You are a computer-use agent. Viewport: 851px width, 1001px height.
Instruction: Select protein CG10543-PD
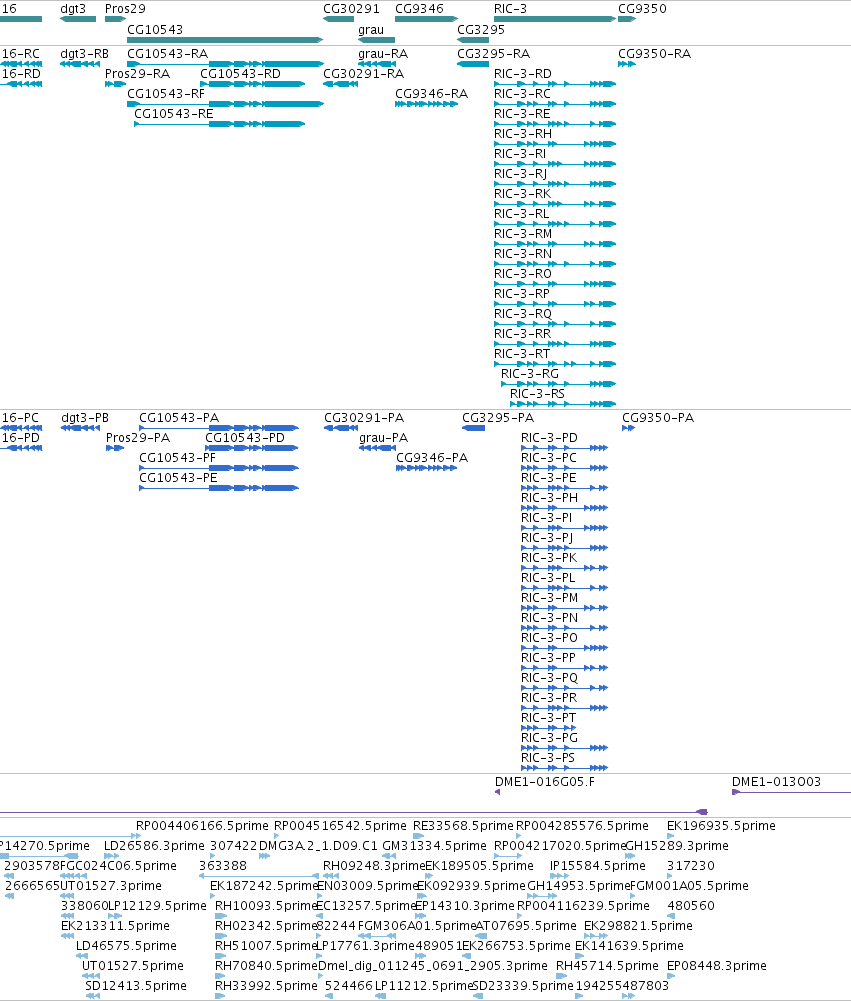(x=245, y=438)
